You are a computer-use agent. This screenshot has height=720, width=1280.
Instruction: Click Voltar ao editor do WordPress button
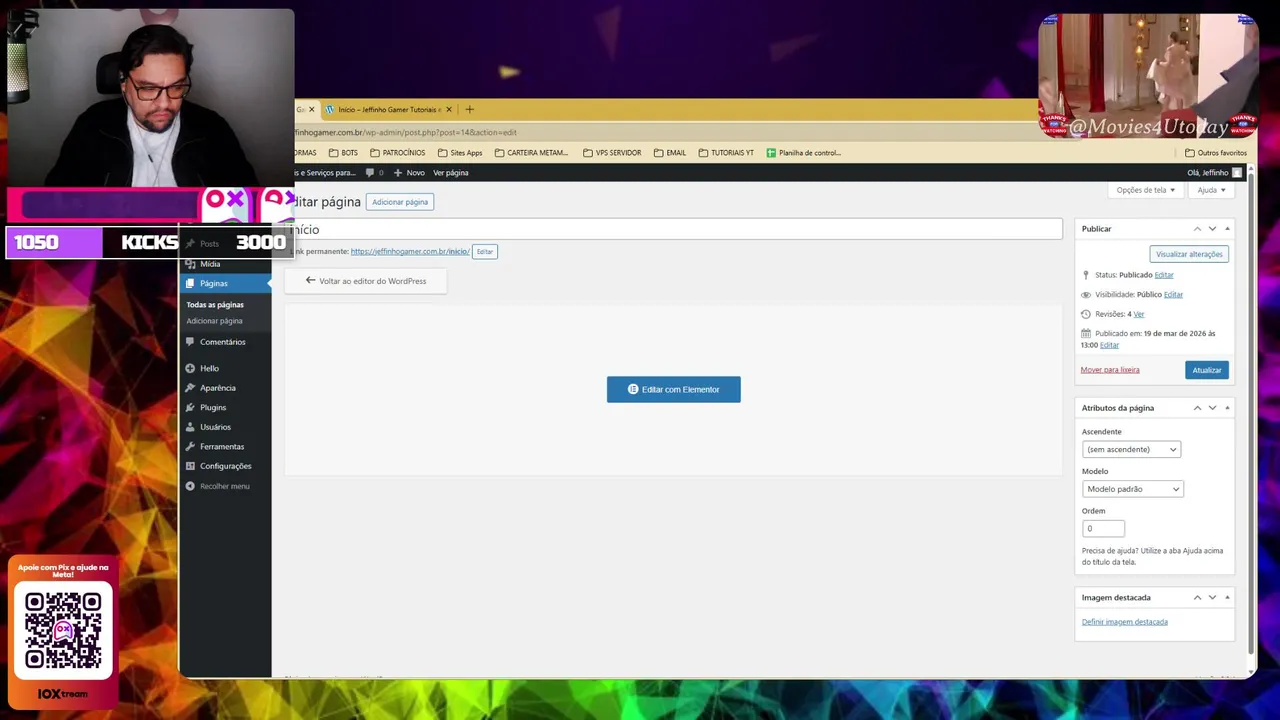[366, 281]
